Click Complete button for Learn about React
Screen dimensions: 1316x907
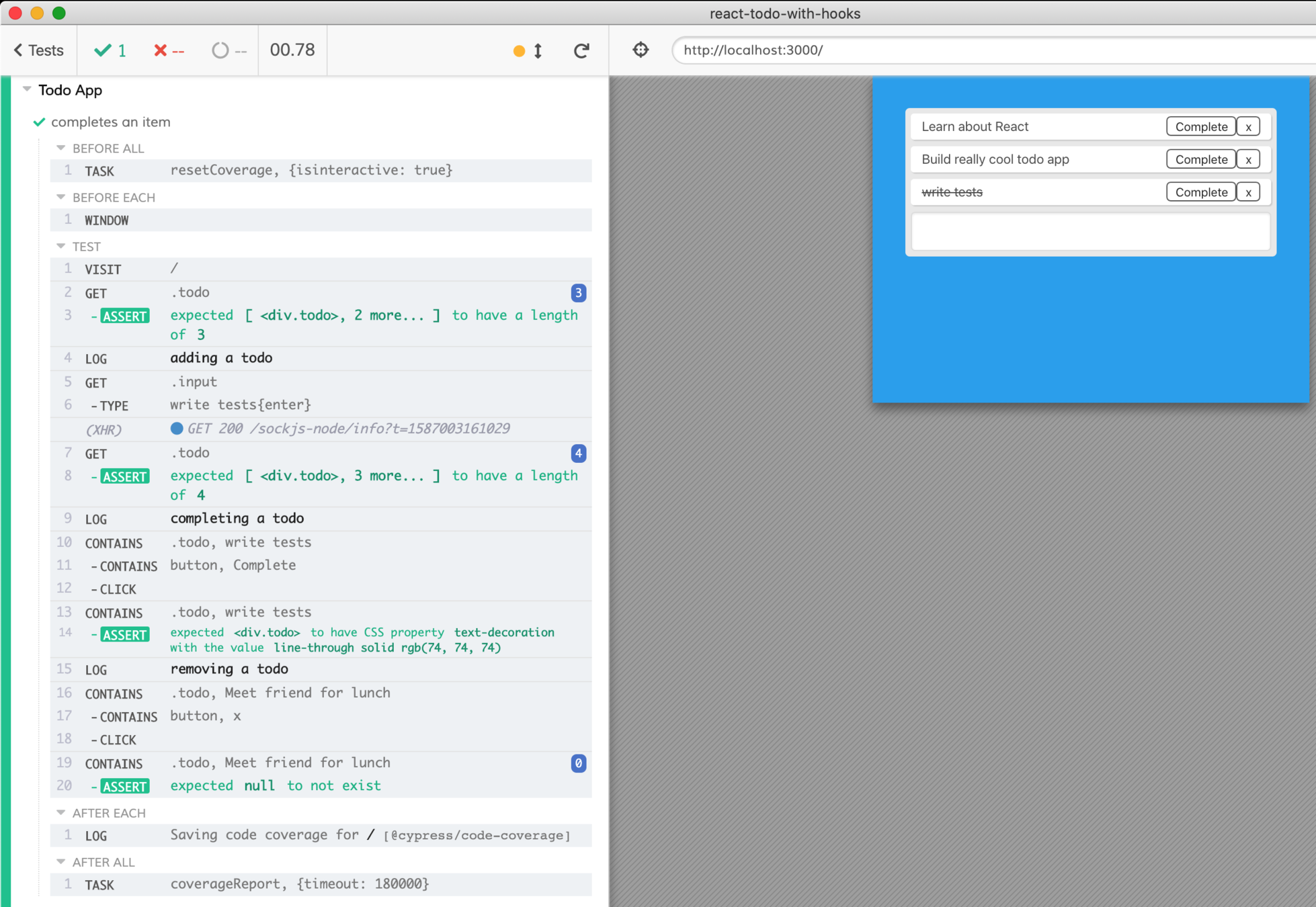(1200, 126)
